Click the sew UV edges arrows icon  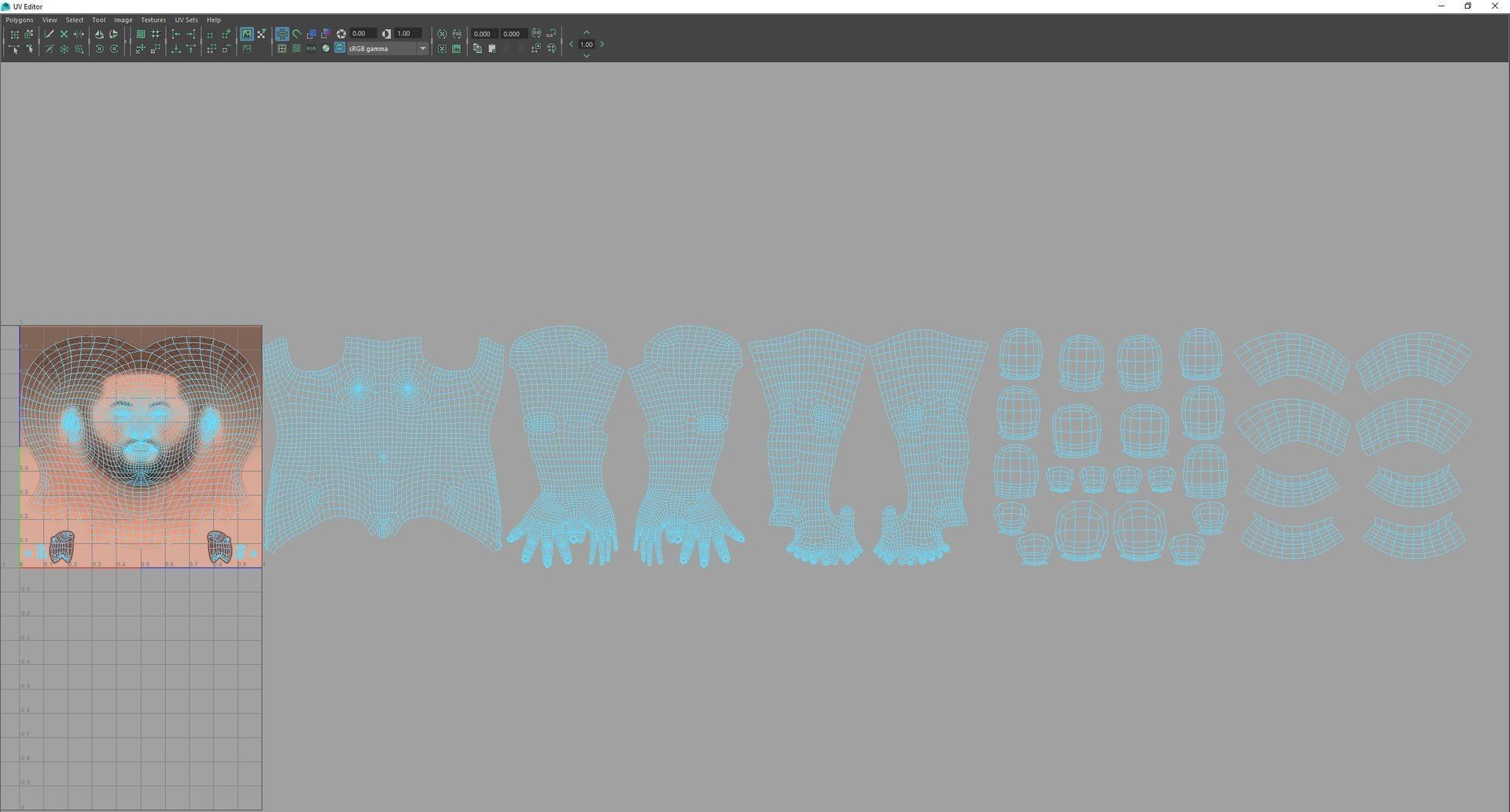tap(79, 35)
